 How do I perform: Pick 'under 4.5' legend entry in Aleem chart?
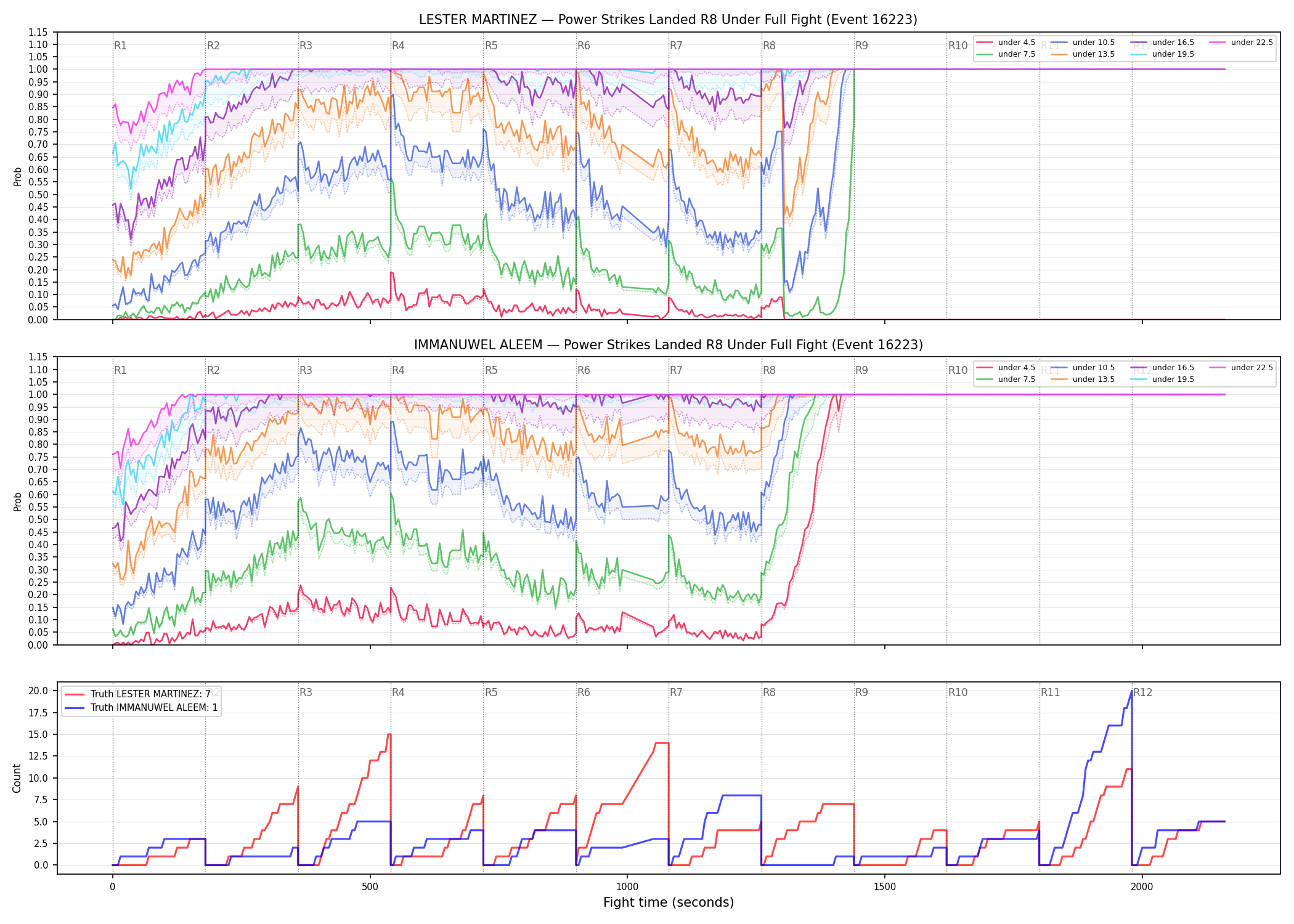click(1006, 368)
